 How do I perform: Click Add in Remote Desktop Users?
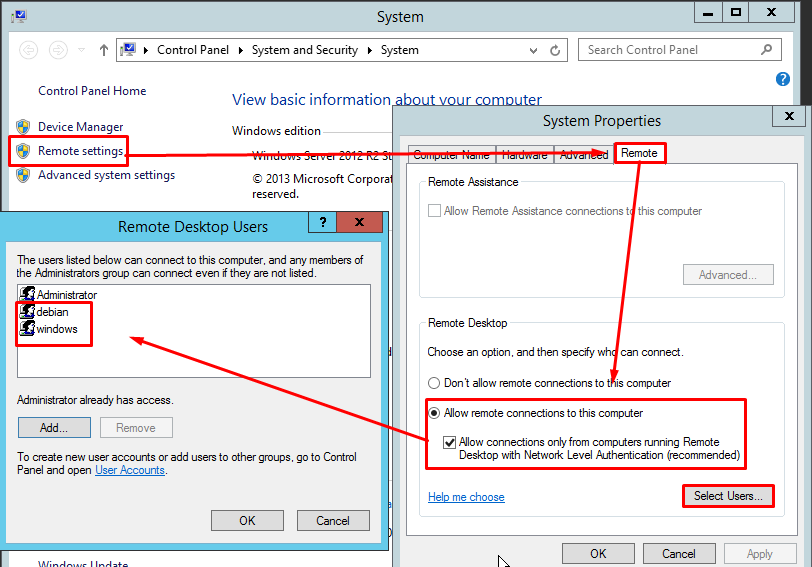(x=54, y=428)
